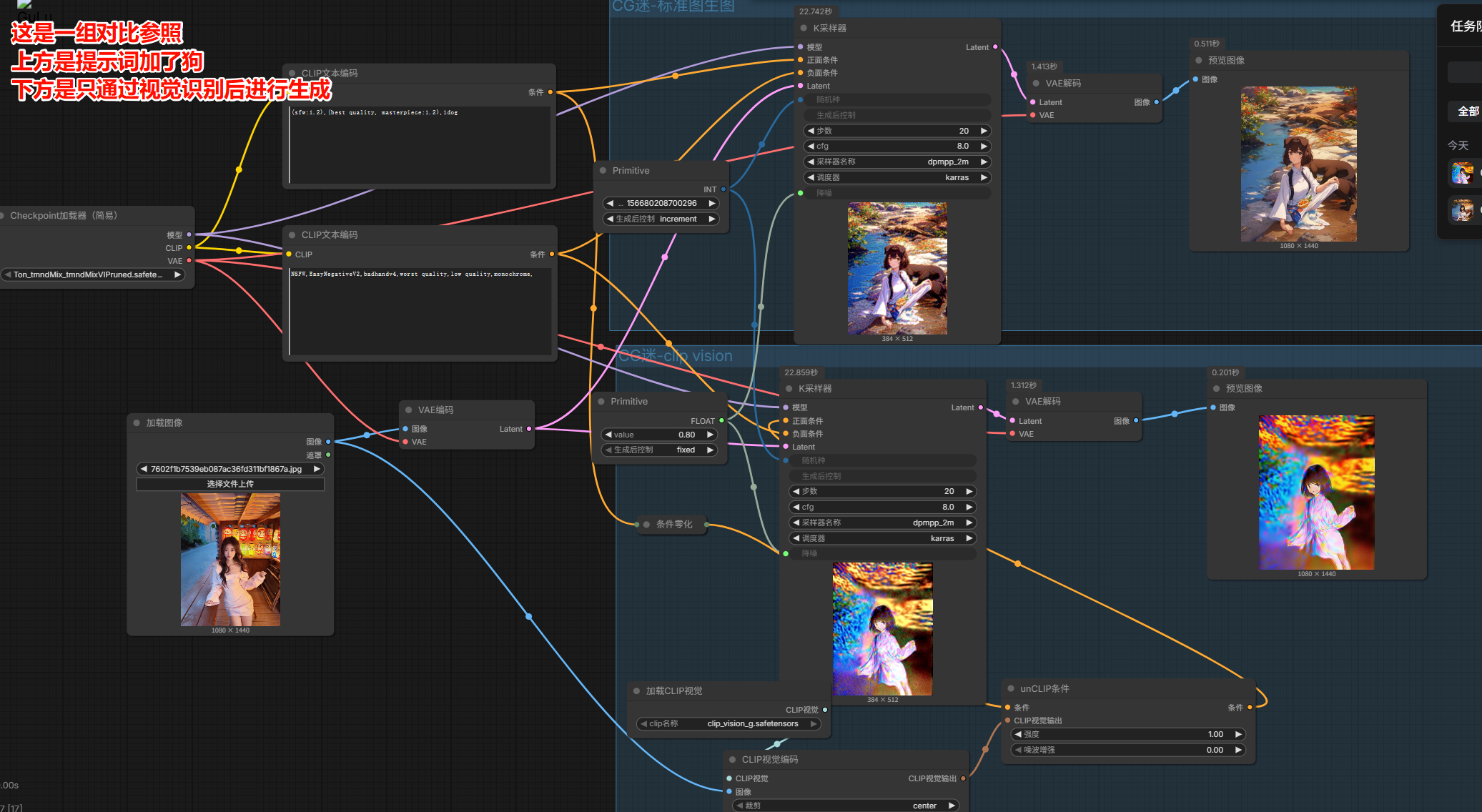
Task: Collapse the 加载图像 node using its title dot
Action: tap(137, 422)
